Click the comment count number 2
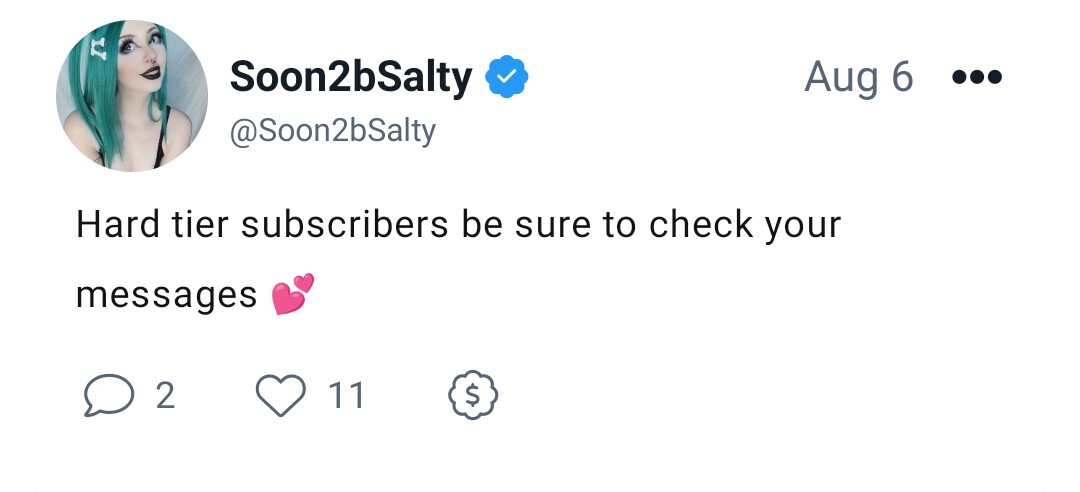 click(x=165, y=396)
